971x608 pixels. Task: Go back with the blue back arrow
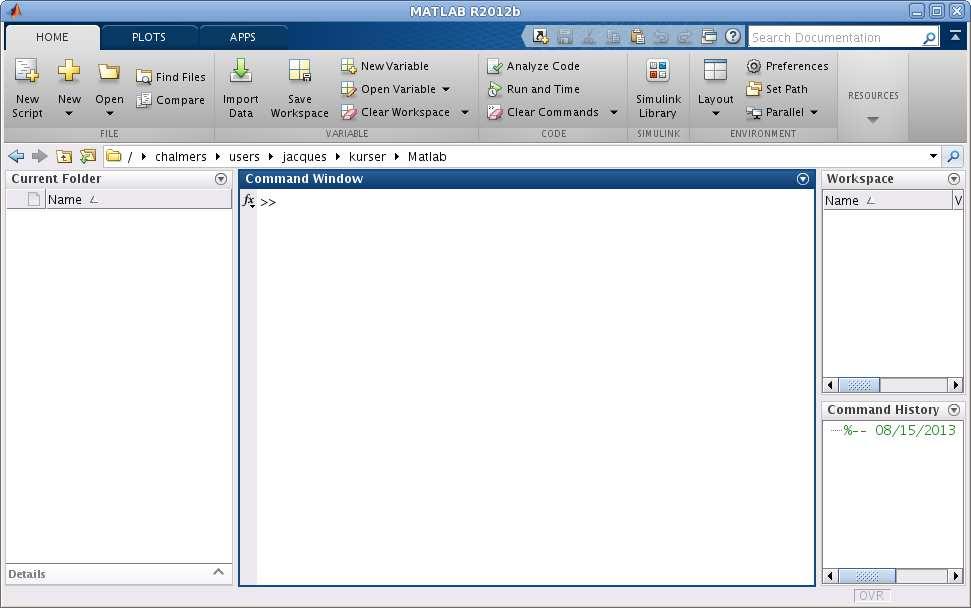pos(16,156)
